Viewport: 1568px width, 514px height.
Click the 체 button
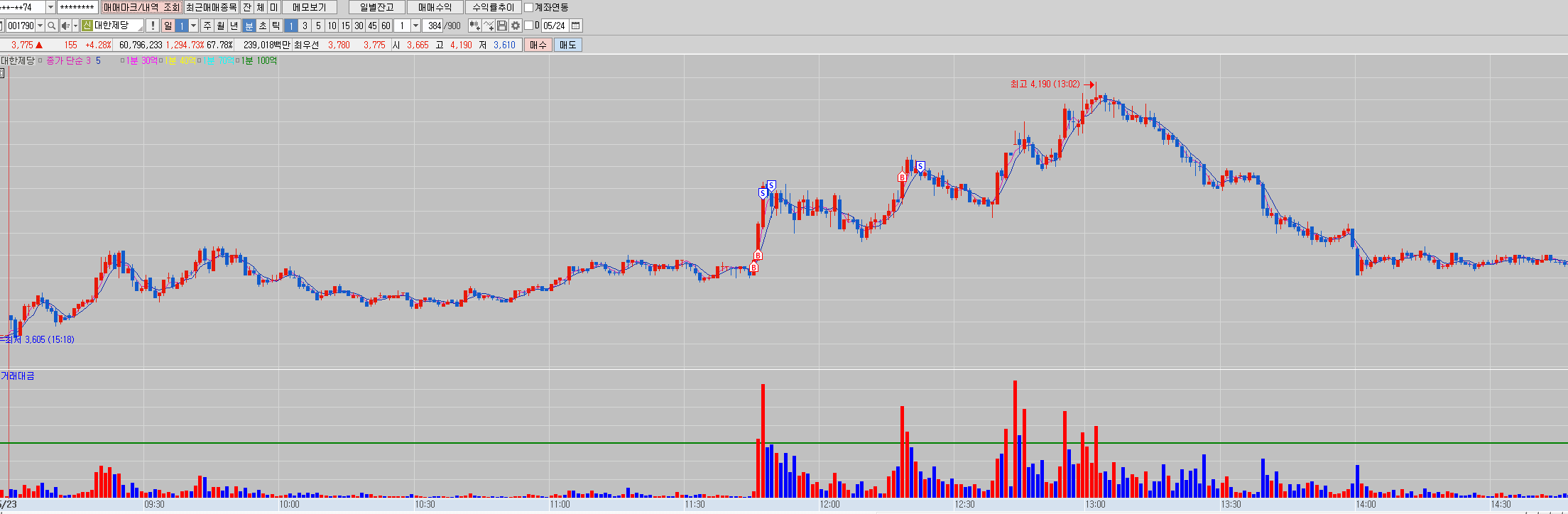click(x=261, y=8)
